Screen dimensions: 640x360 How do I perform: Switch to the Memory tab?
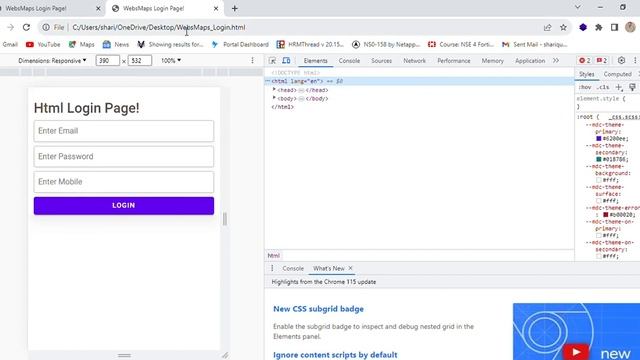[x=492, y=60]
